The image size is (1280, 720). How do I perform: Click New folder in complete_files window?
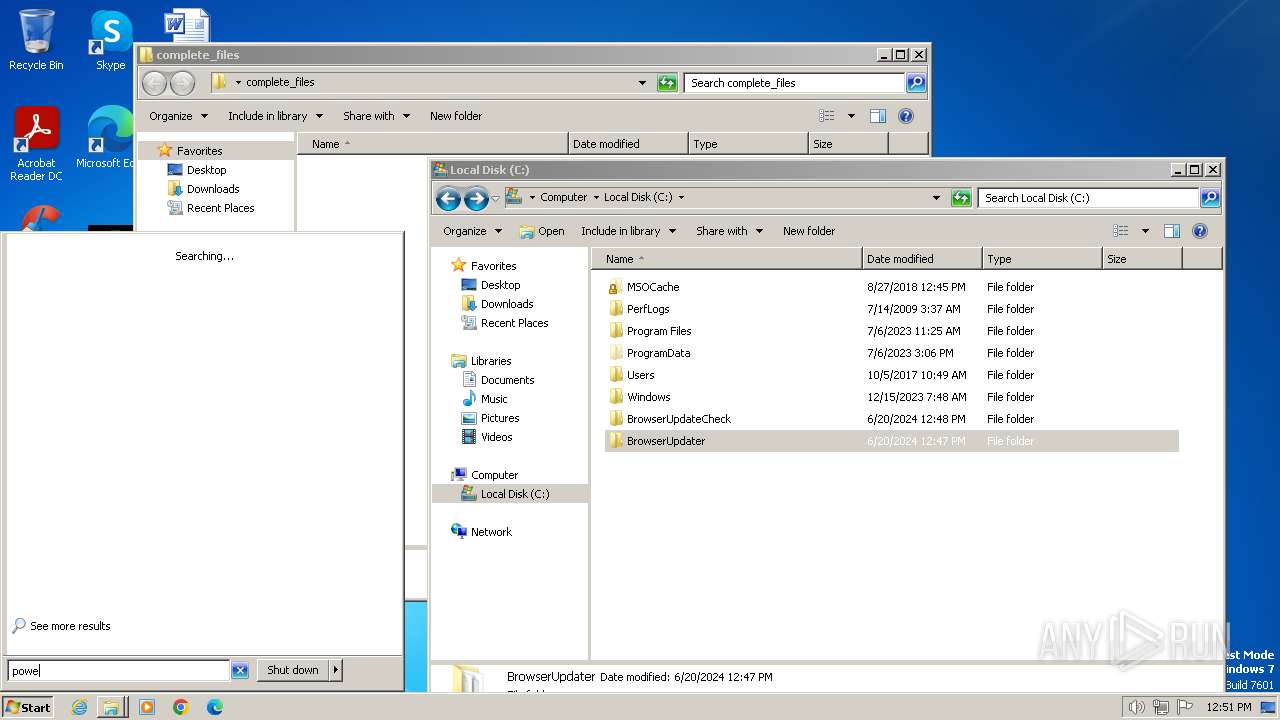456,116
